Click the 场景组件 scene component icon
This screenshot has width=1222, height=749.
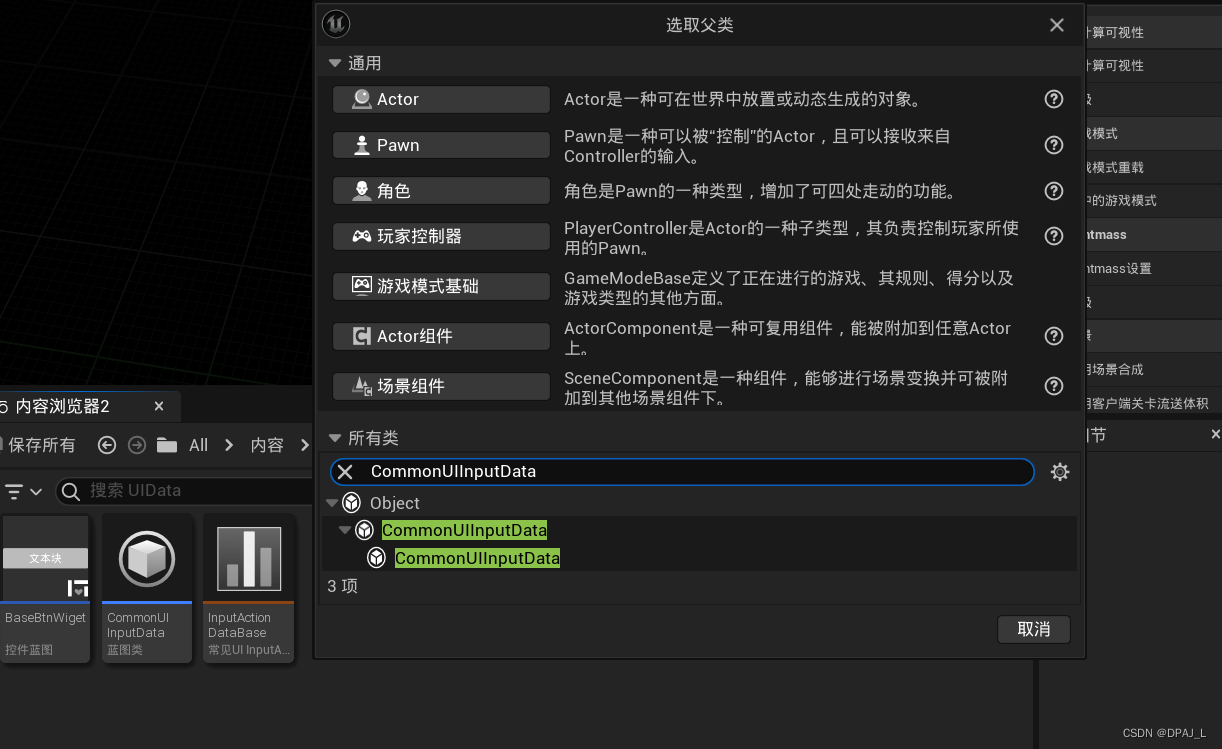[x=360, y=386]
